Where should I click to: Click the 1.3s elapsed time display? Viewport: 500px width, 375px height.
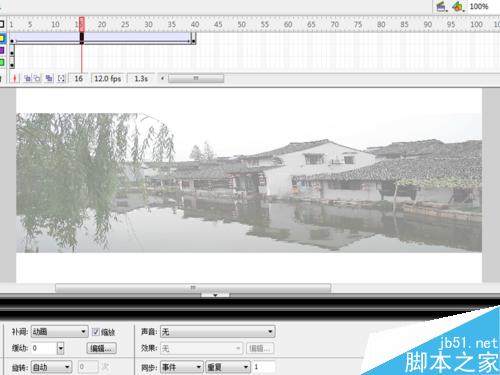click(141, 79)
